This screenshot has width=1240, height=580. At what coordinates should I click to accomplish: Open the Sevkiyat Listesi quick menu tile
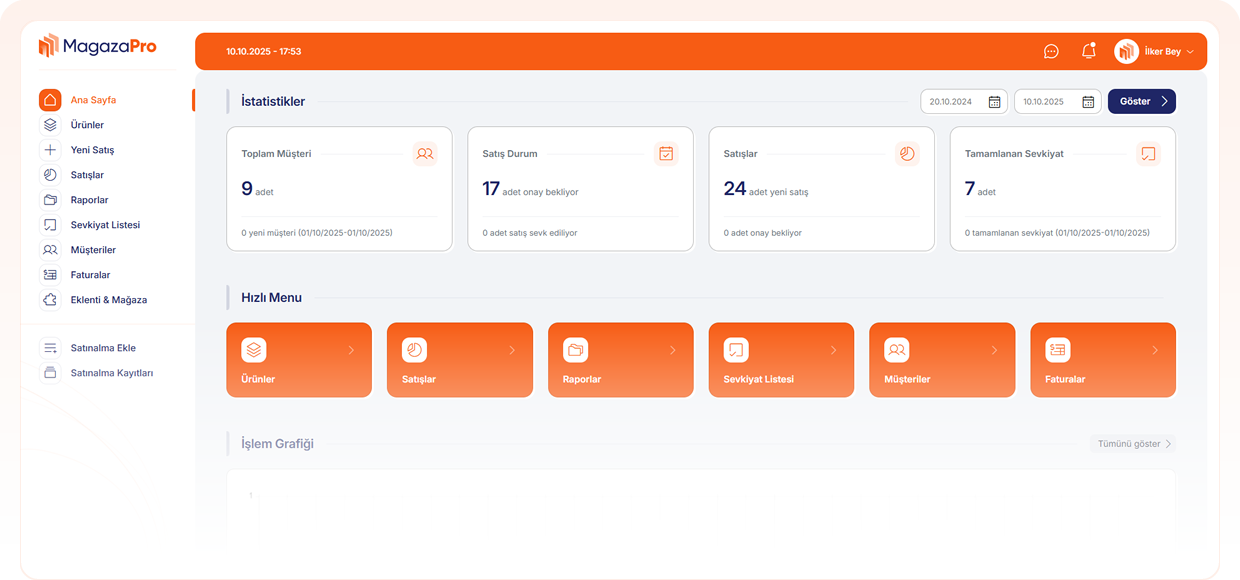point(781,360)
